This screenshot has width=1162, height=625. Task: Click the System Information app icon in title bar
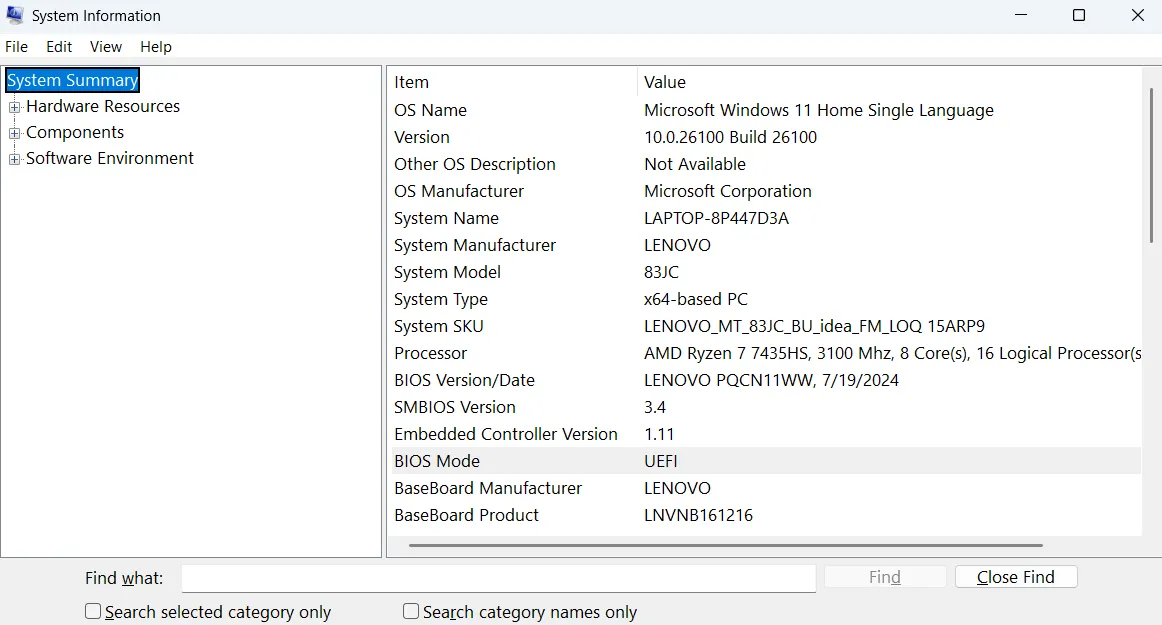point(15,16)
